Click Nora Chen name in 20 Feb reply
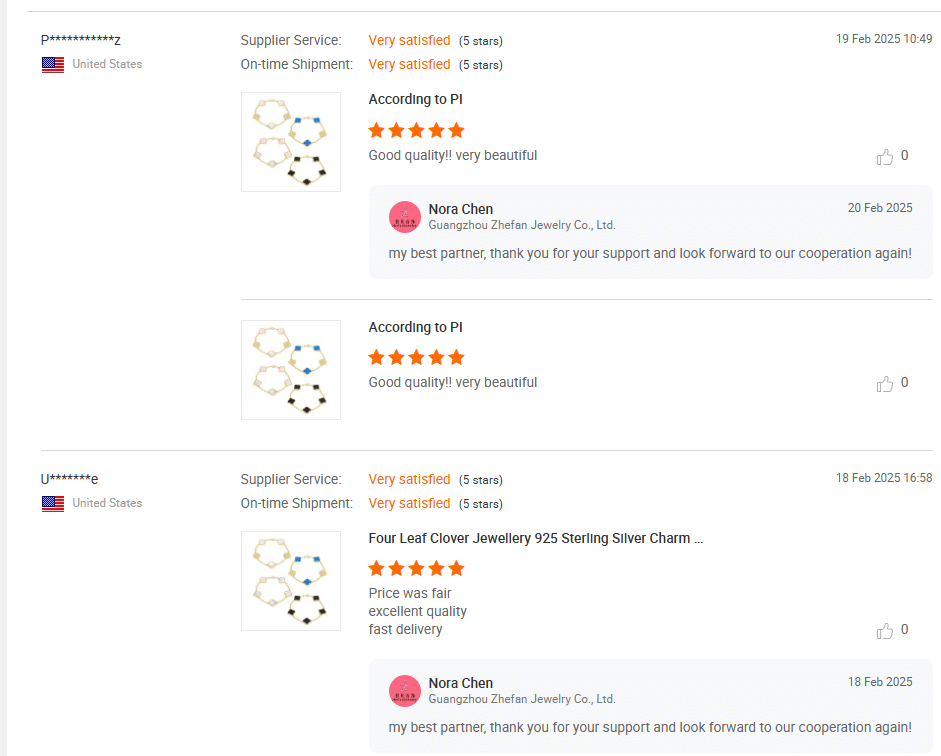 [x=461, y=209]
